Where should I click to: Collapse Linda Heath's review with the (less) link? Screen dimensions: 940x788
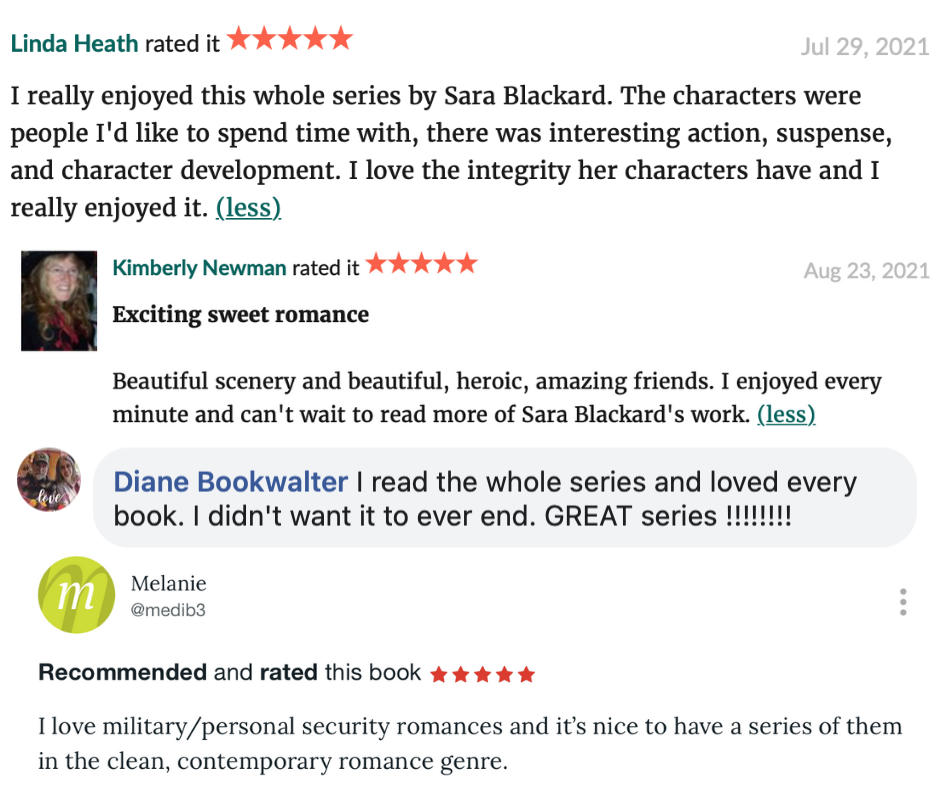[248, 208]
